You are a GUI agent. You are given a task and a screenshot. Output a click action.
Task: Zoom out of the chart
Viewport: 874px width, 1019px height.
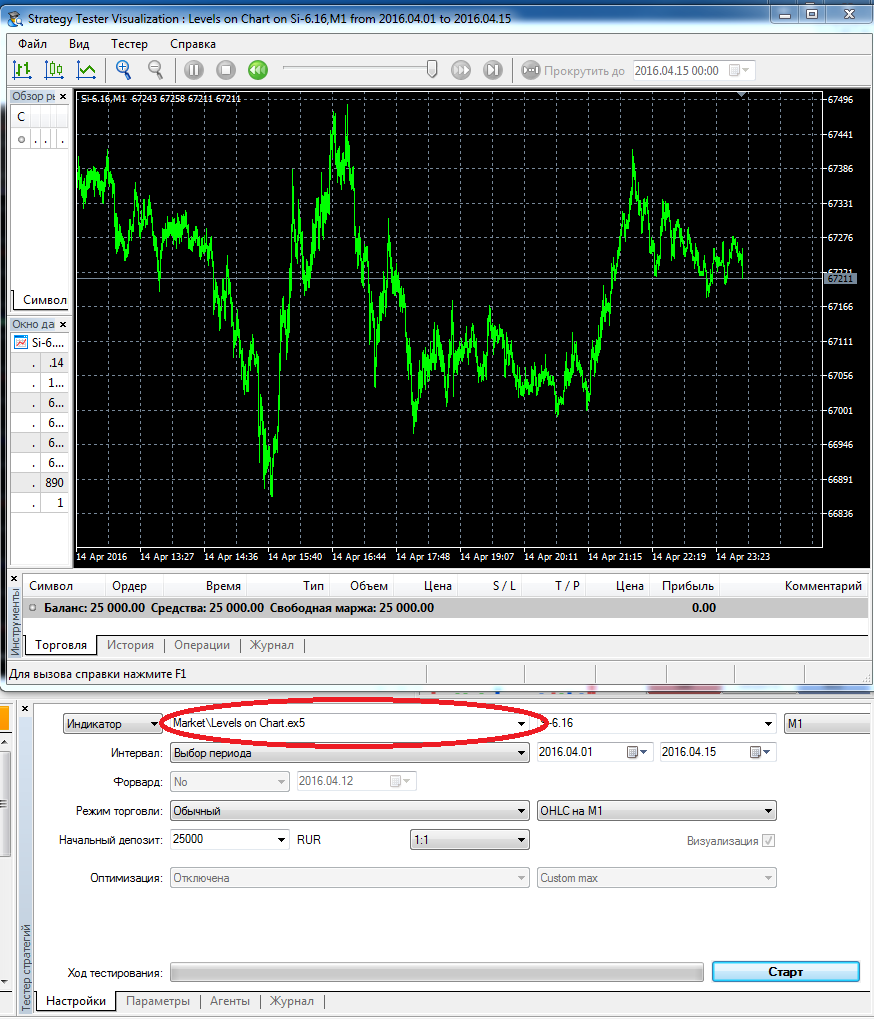155,70
